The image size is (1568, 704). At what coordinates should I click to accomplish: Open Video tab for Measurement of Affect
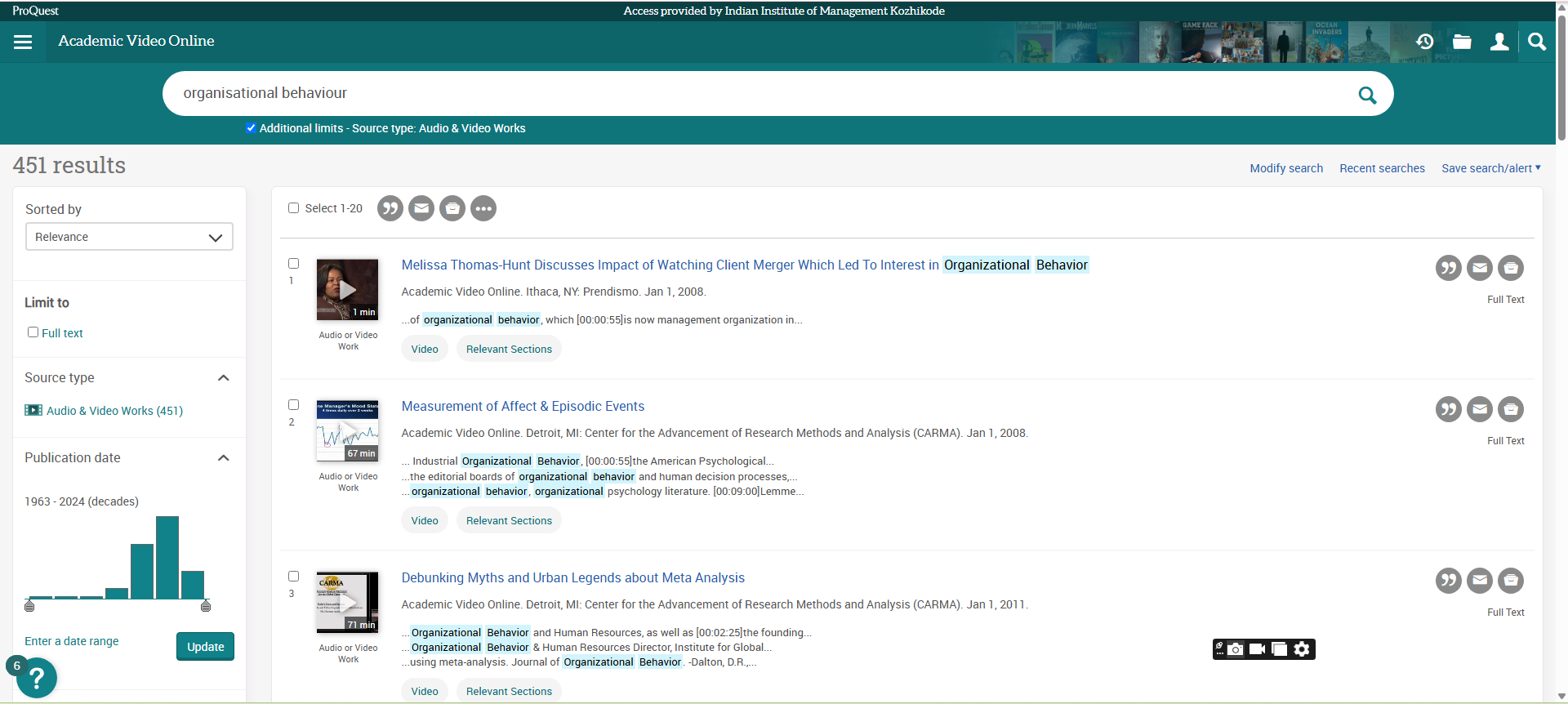424,521
